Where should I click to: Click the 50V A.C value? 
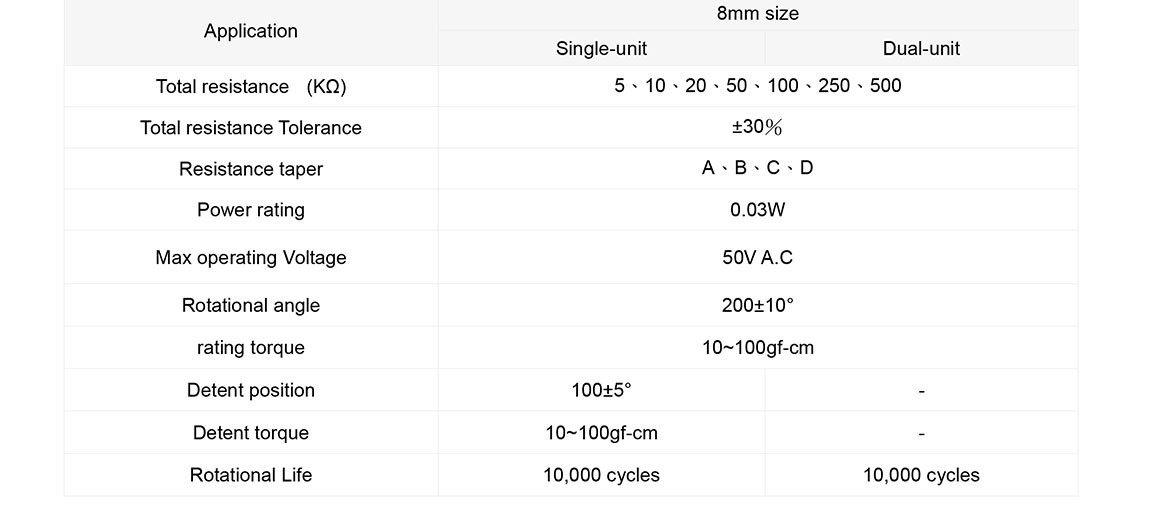coord(757,258)
